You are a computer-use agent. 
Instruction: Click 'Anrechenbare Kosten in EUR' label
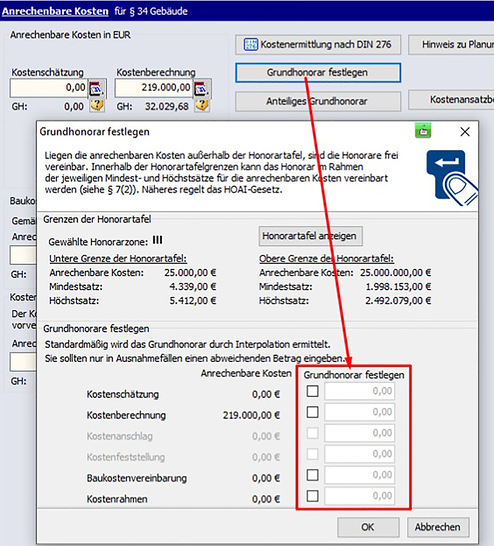pyautogui.click(x=70, y=35)
